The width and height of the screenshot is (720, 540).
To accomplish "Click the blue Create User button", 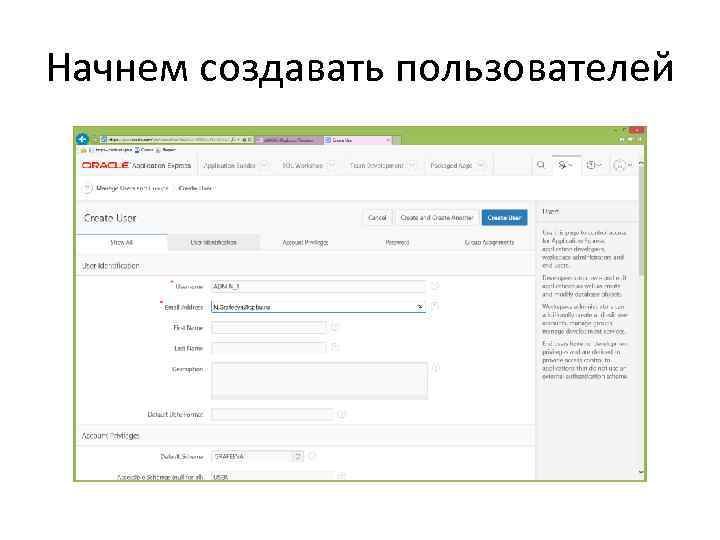I will 504,218.
